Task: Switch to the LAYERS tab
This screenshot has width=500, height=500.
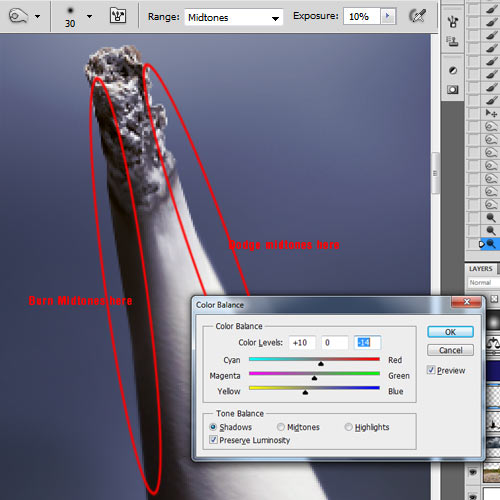Action: 481,269
